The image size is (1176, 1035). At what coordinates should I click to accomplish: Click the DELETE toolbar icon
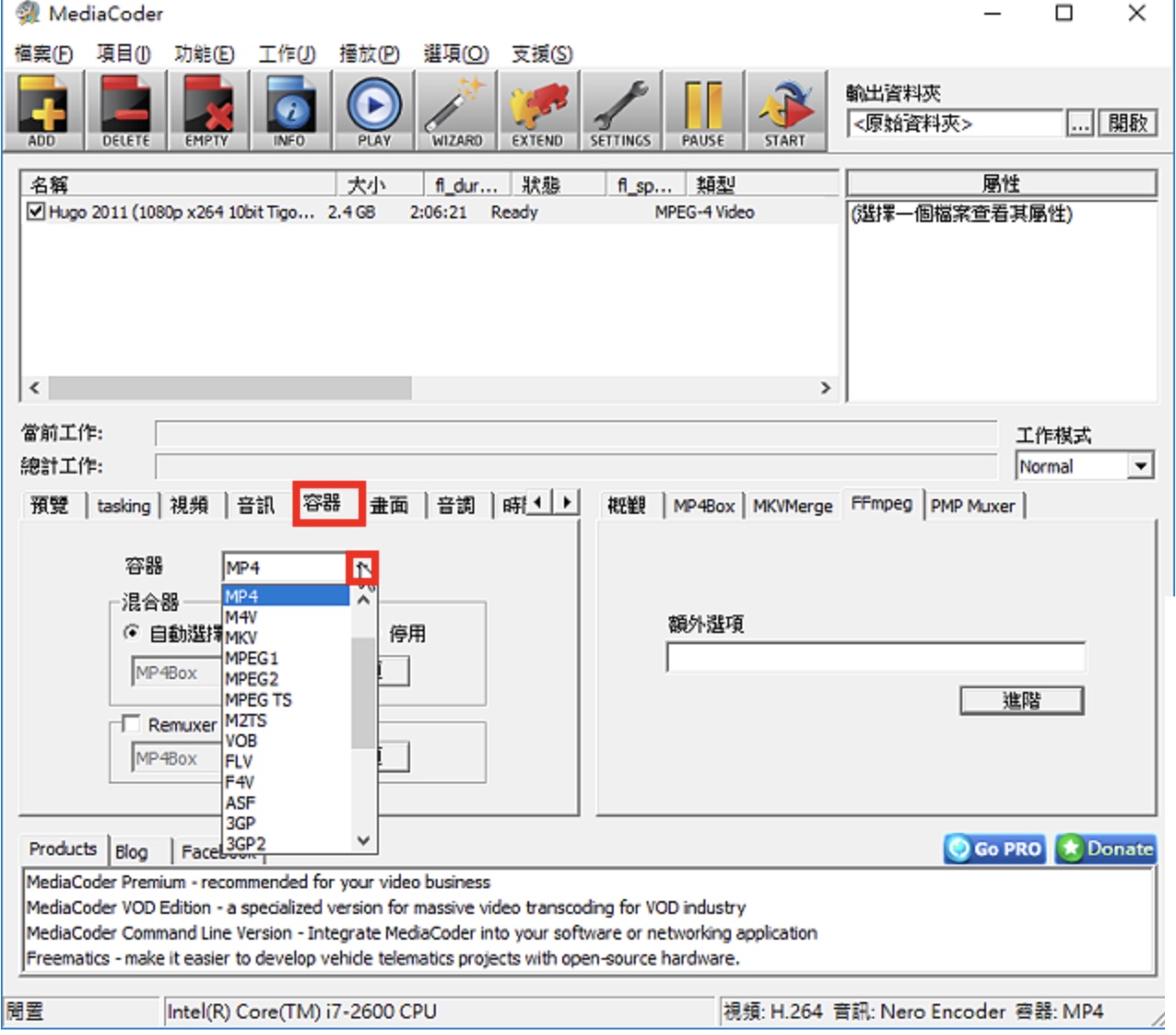[x=126, y=111]
